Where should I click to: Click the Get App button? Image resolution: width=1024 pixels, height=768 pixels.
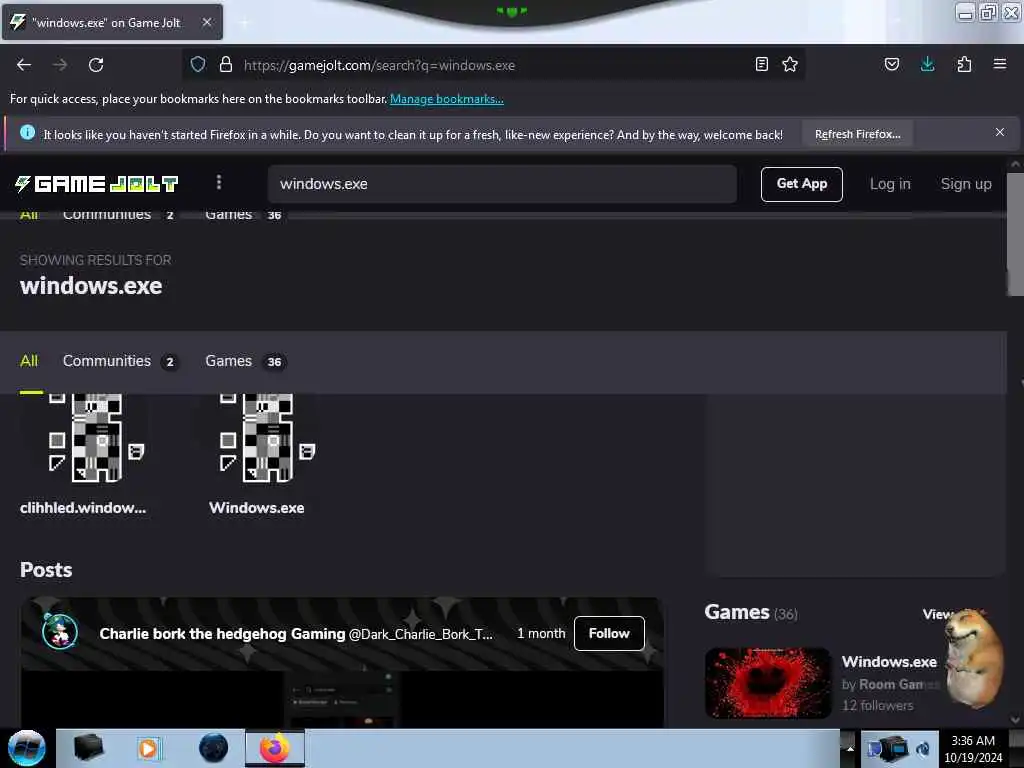(801, 184)
